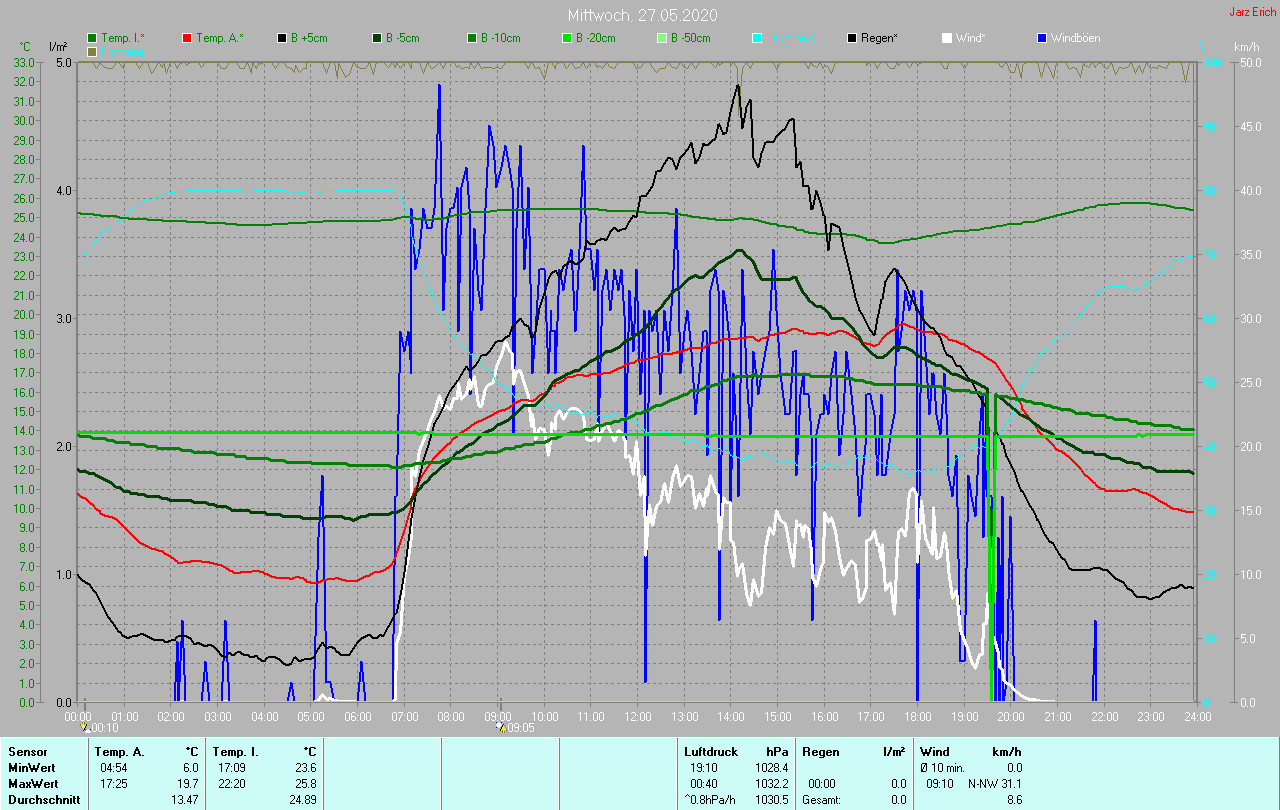Select the MaxWert row label
Image resolution: width=1280 pixels, height=810 pixels.
[x=31, y=783]
